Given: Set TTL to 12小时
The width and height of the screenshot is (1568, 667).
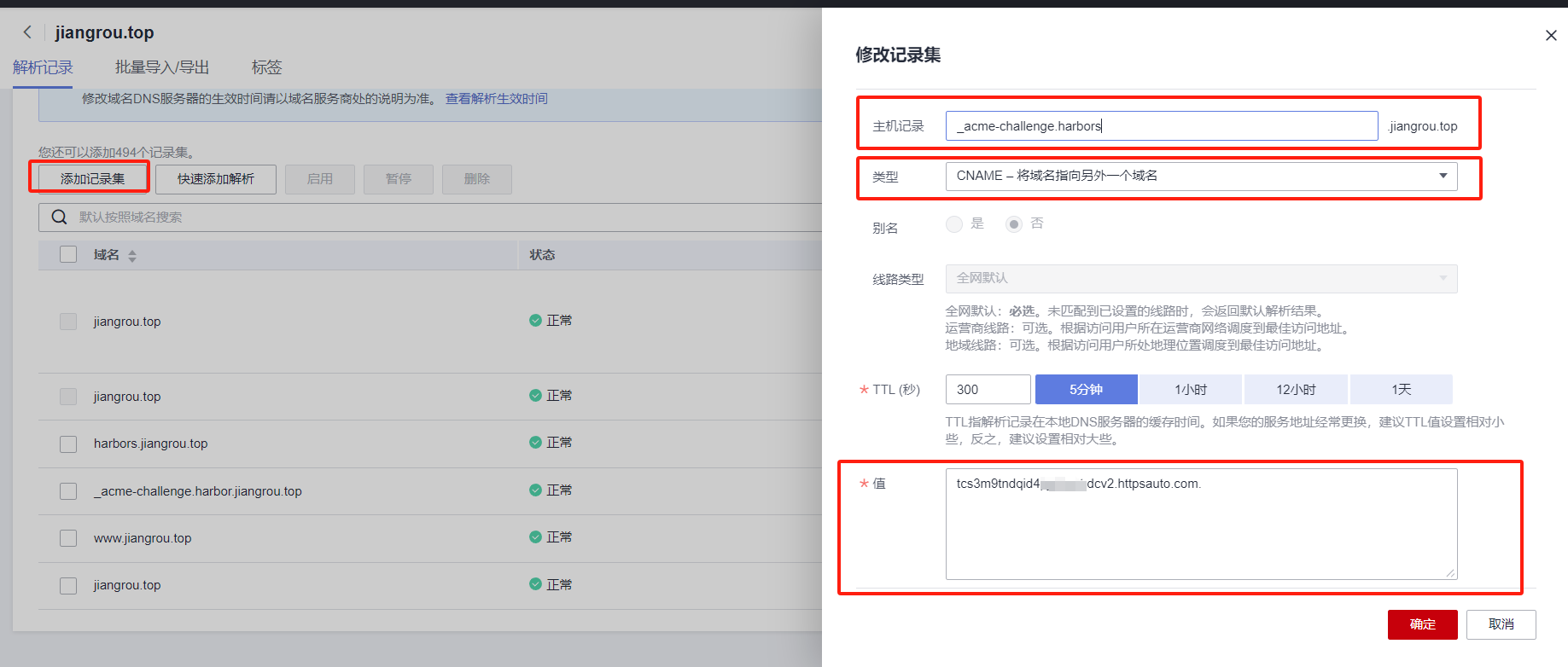Looking at the screenshot, I should (1296, 389).
